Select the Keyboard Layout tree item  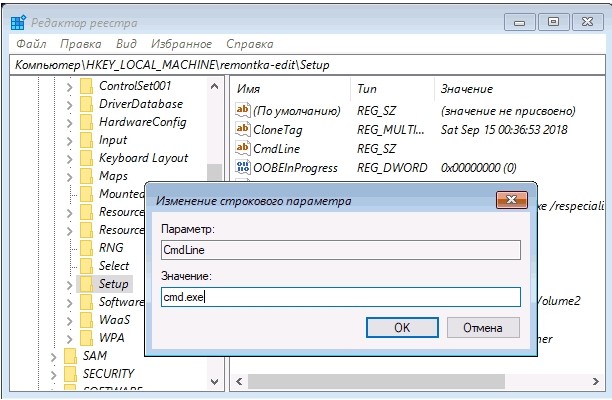[143, 158]
